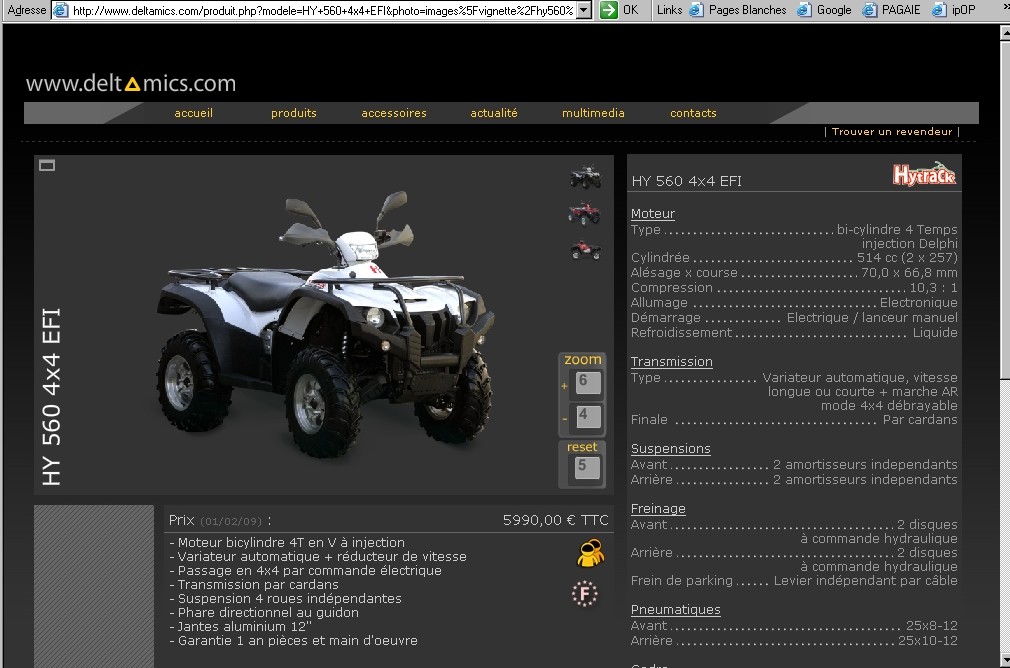Select the bright red quad thumbnail
Image resolution: width=1010 pixels, height=668 pixels.
585,249
